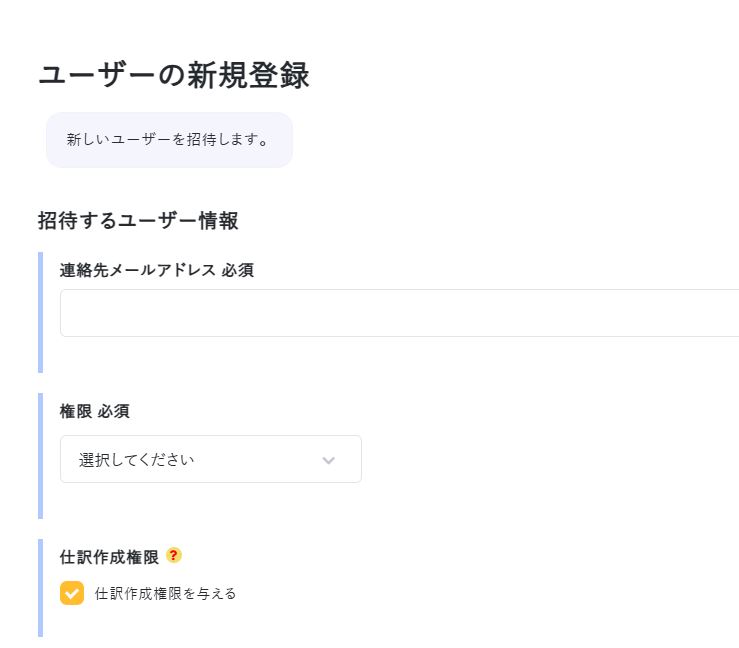The height and width of the screenshot is (648, 739).
Task: Uncheck 仕訳作成権限を与える checkbox
Action: coord(72,593)
